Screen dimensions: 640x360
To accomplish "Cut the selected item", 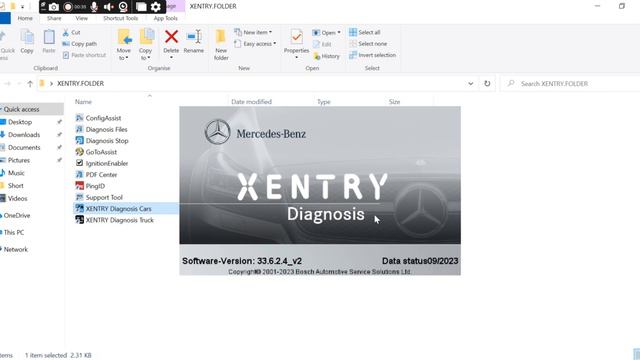I will pyautogui.click(x=71, y=32).
